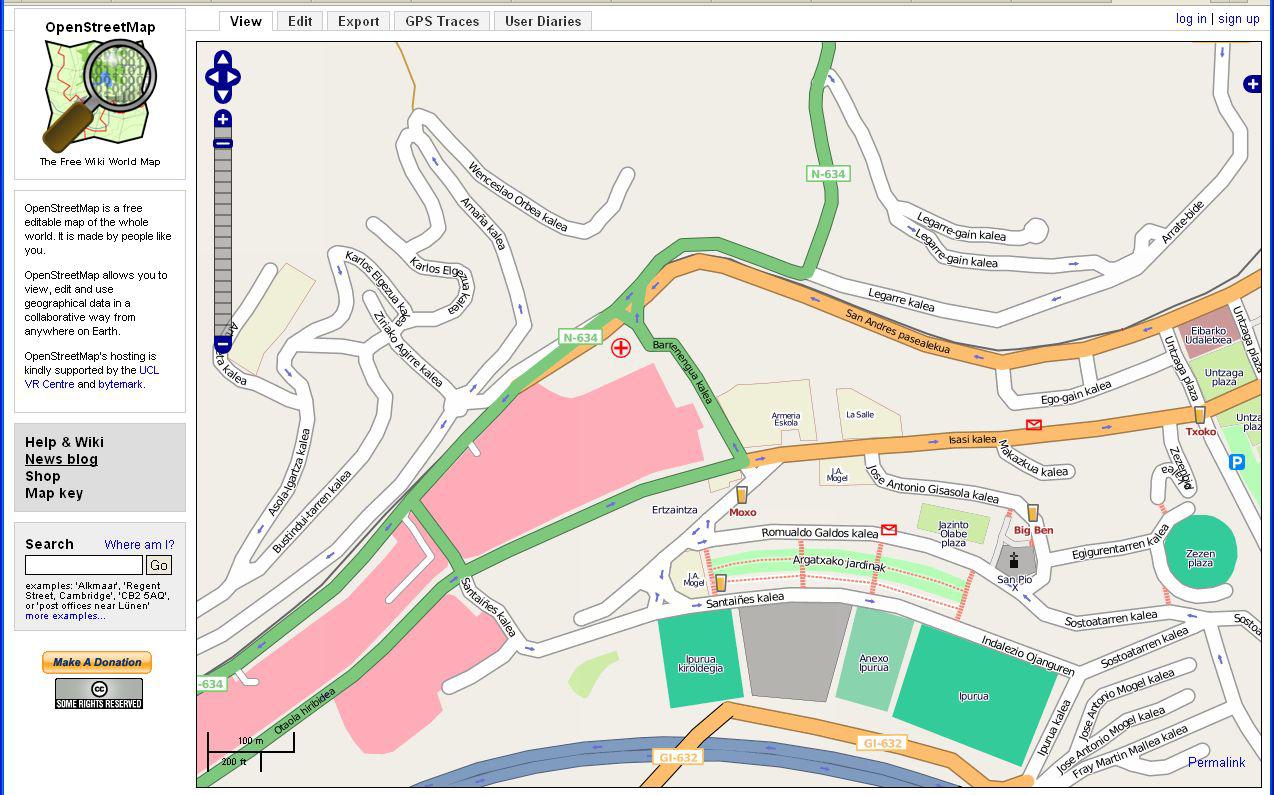Click the Zezen plaza label
The image size is (1274, 795).
tap(1200, 558)
